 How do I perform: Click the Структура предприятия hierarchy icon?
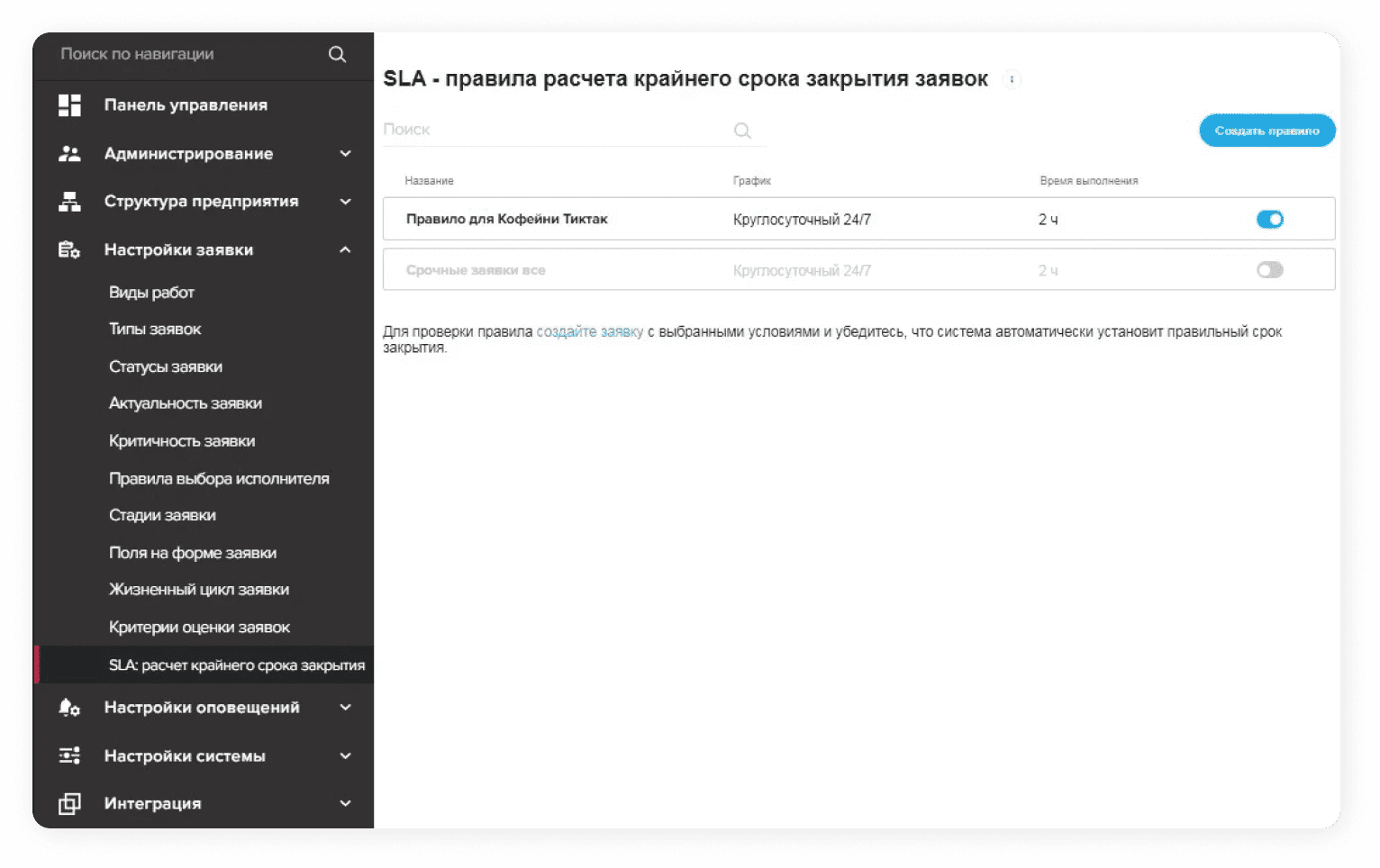click(x=69, y=202)
